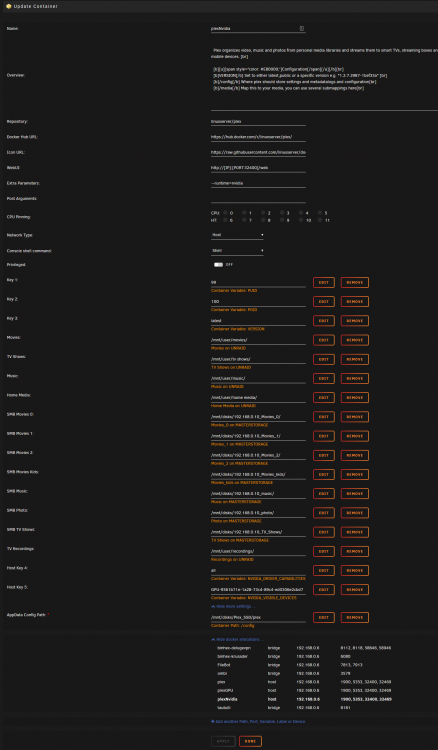Tick the HT 11 pinning checkbox
The image size is (438, 750).
click(x=321, y=221)
